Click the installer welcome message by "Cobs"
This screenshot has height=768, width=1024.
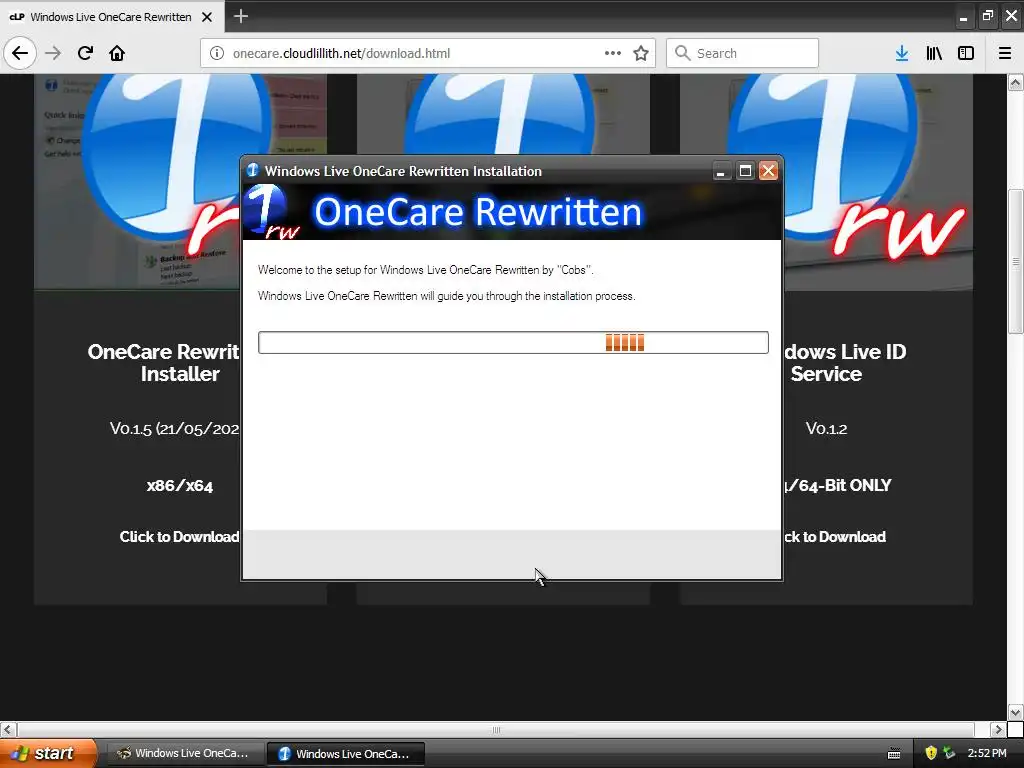click(x=426, y=270)
